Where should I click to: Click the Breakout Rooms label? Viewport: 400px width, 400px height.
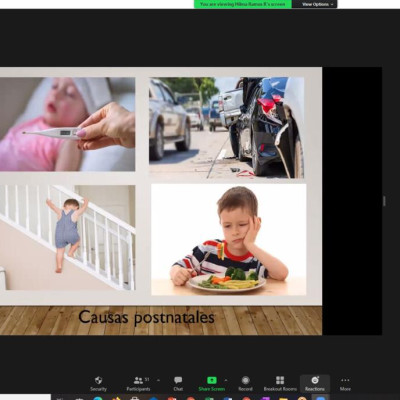pyautogui.click(x=280, y=389)
